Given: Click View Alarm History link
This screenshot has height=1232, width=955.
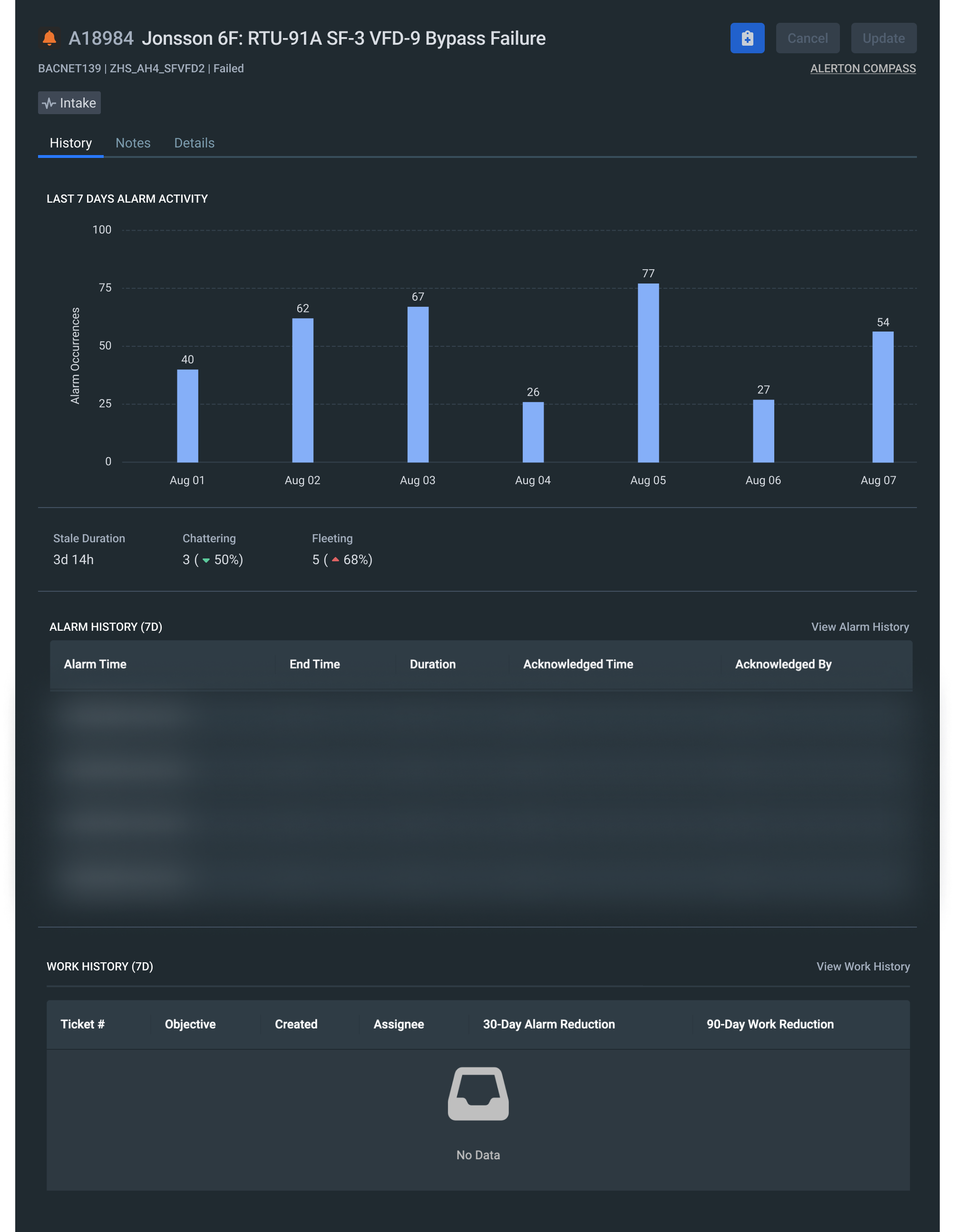Looking at the screenshot, I should tap(860, 627).
